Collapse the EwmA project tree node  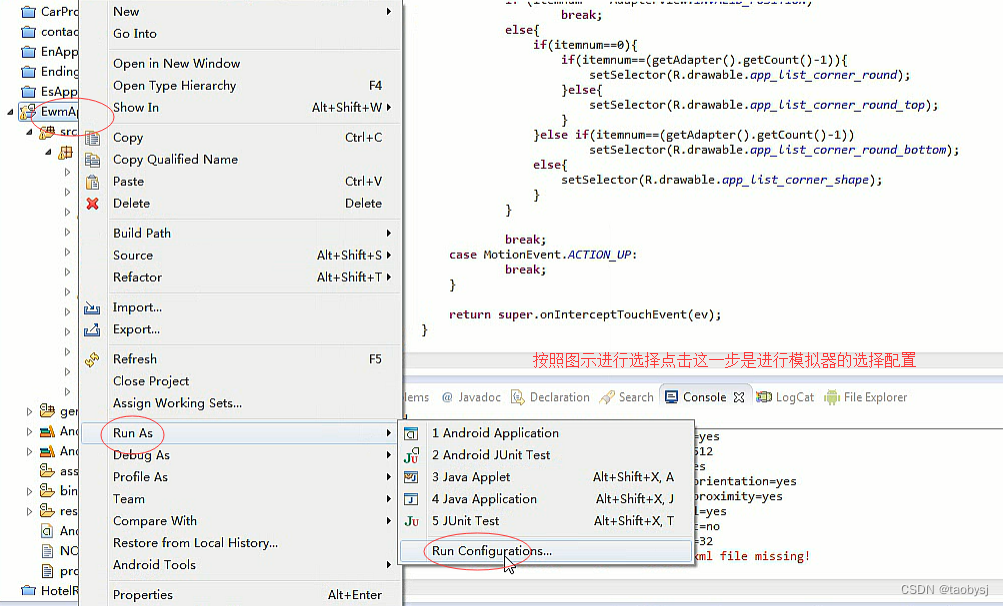point(10,112)
